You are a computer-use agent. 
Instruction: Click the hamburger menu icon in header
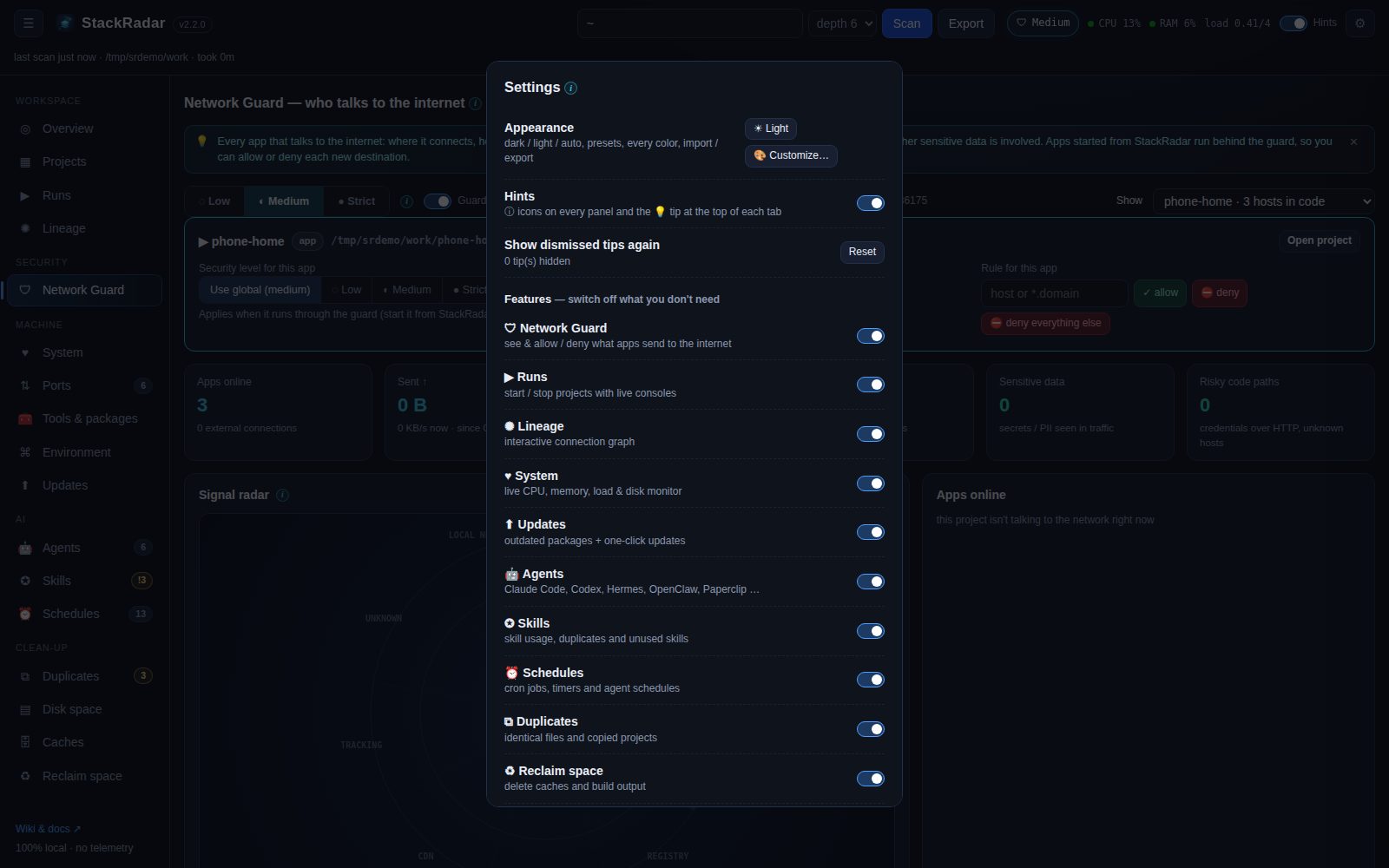click(29, 23)
